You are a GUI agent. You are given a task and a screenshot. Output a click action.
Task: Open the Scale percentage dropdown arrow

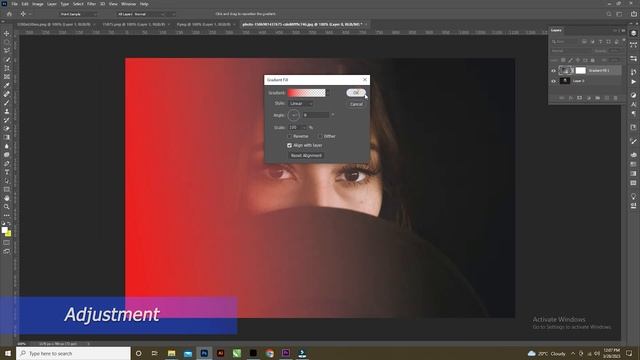click(x=304, y=128)
